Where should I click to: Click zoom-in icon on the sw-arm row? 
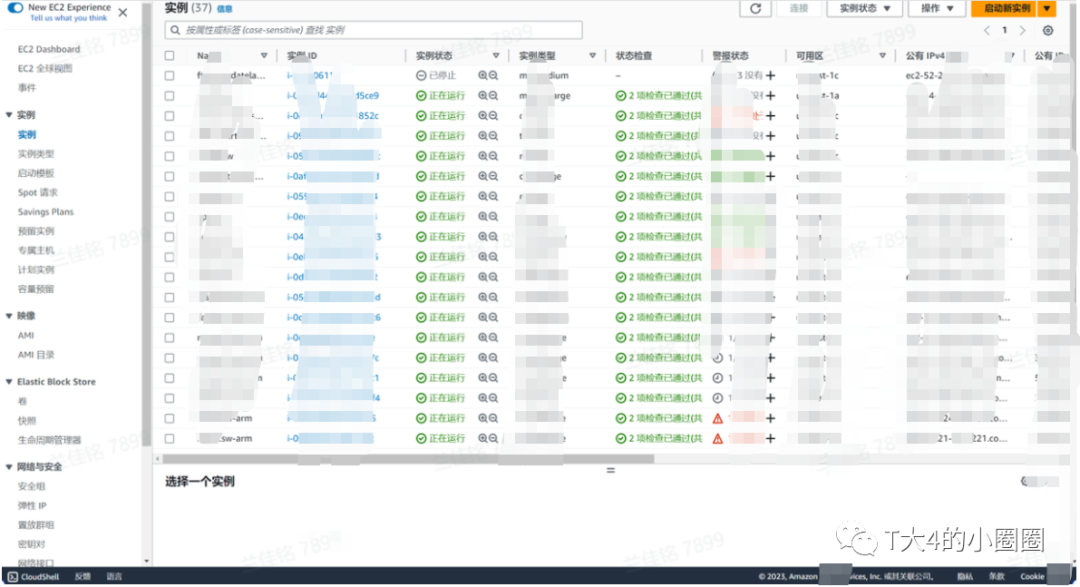coord(483,438)
